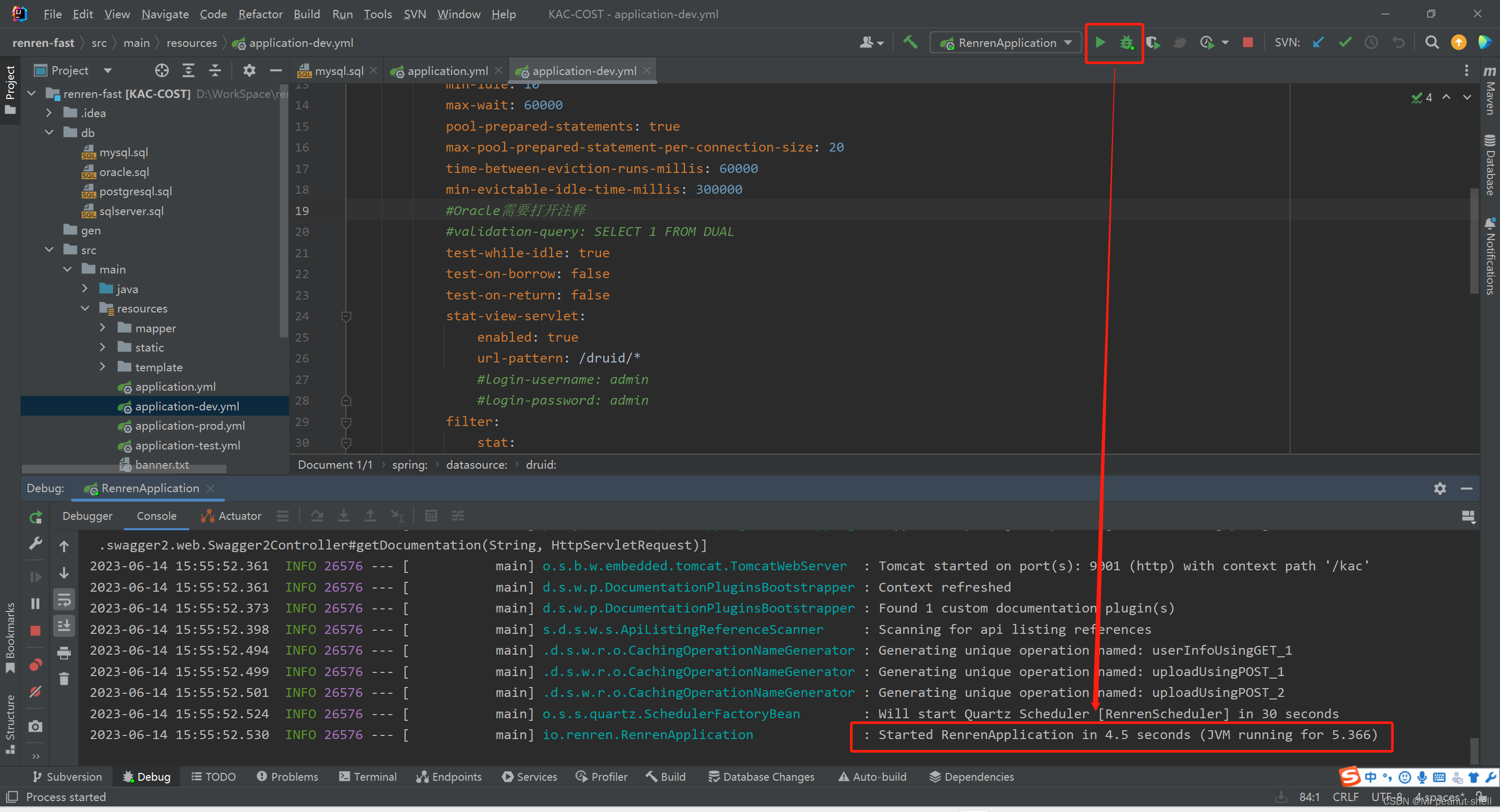The width and height of the screenshot is (1500, 812).
Task: Click the Print console output icon
Action: pyautogui.click(x=64, y=653)
